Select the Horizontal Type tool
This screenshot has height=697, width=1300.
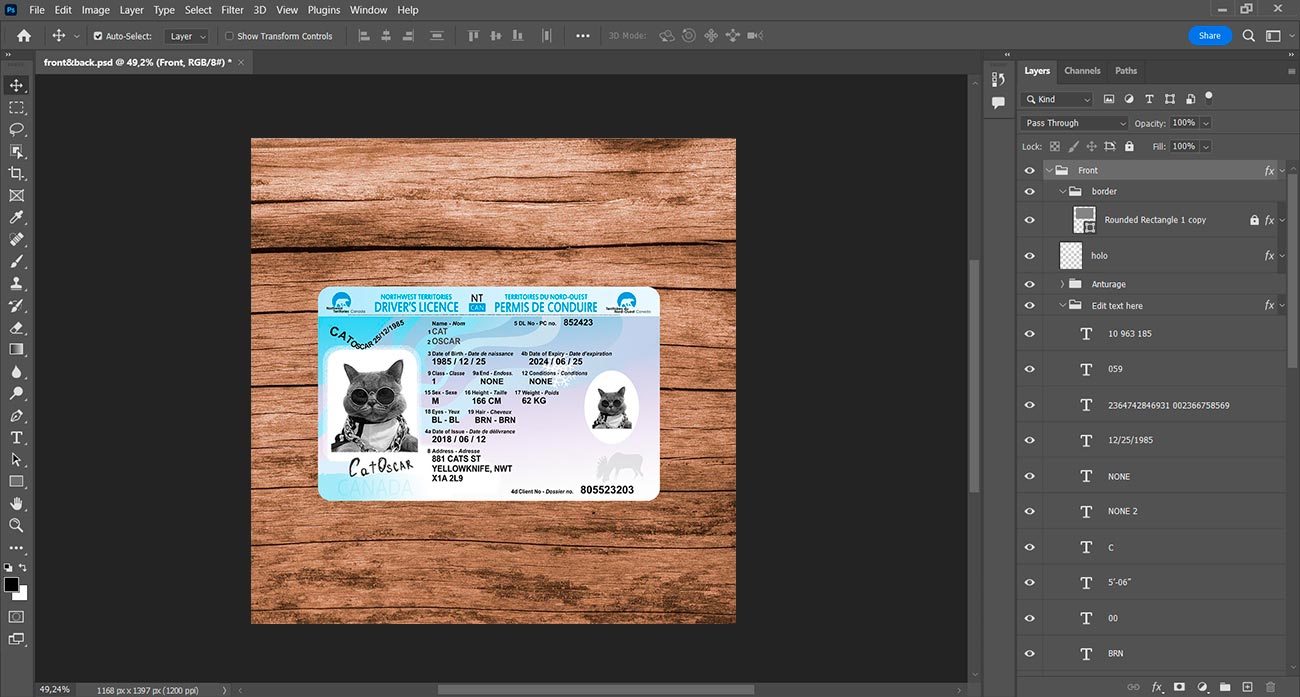click(16, 437)
